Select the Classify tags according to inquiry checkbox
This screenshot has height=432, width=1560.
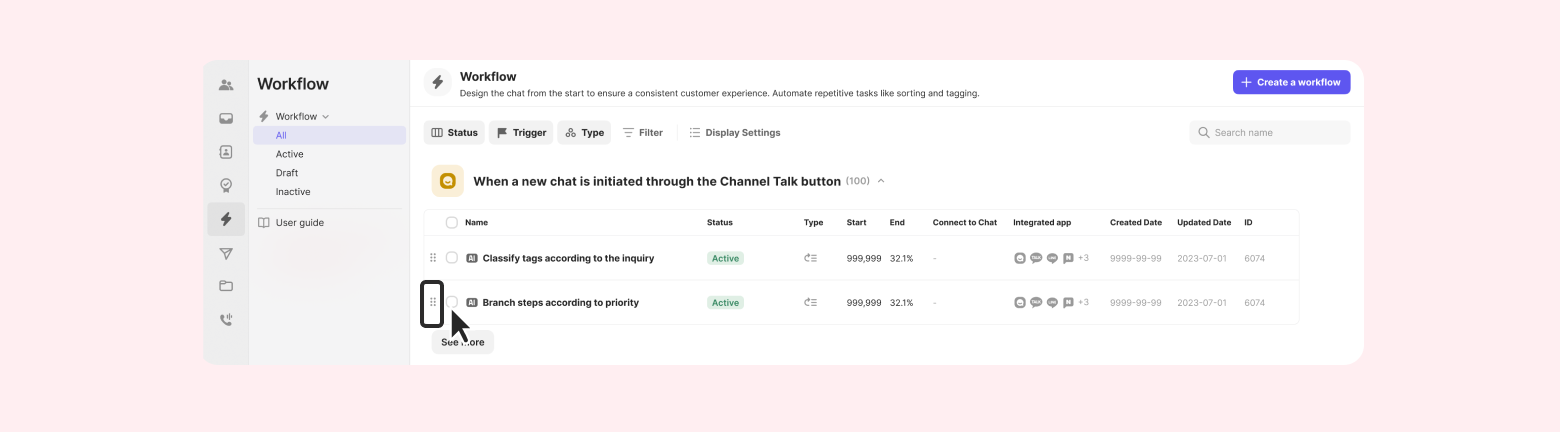point(452,258)
